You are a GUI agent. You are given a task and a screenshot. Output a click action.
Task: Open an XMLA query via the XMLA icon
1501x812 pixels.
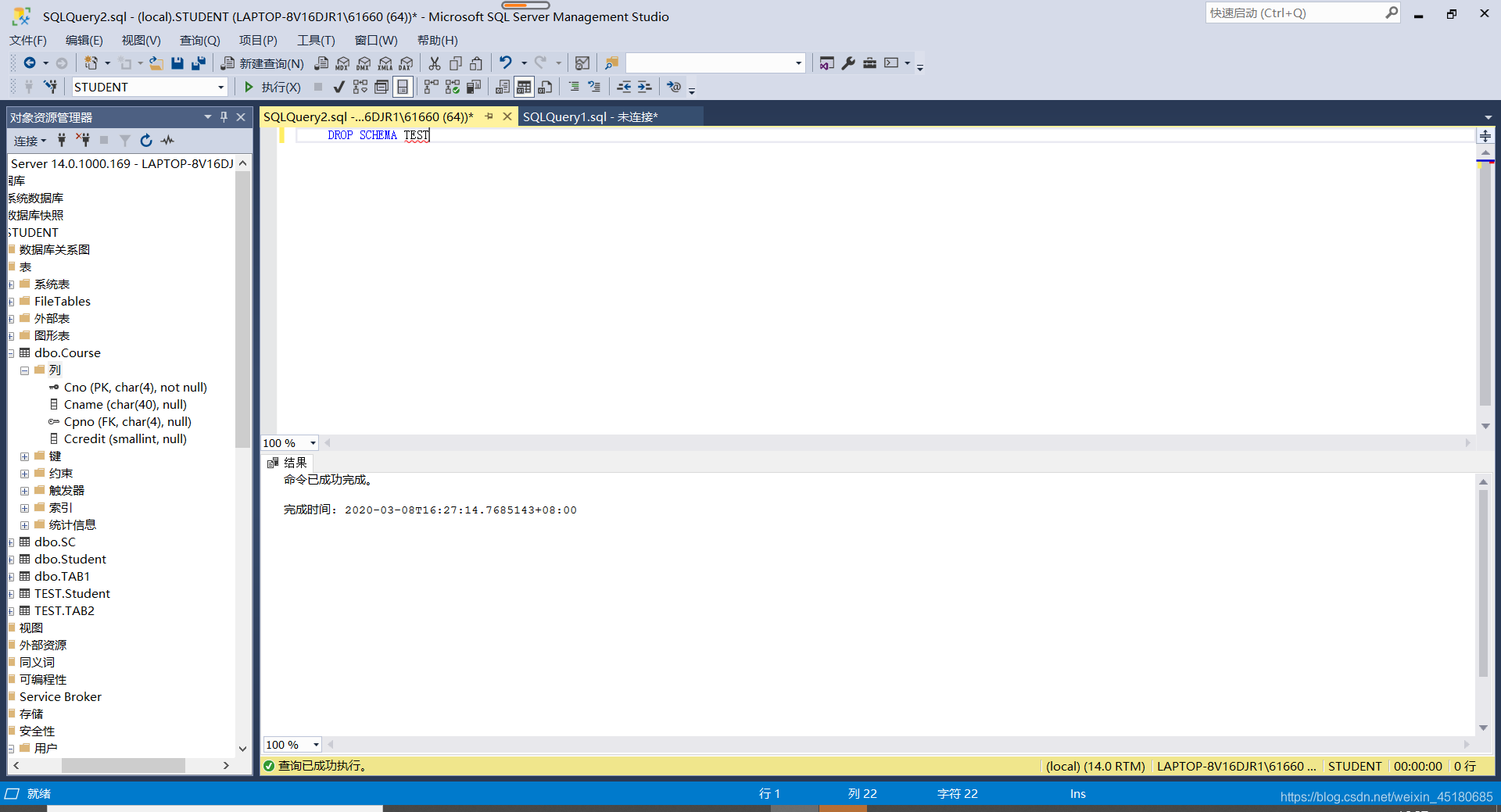(x=385, y=63)
